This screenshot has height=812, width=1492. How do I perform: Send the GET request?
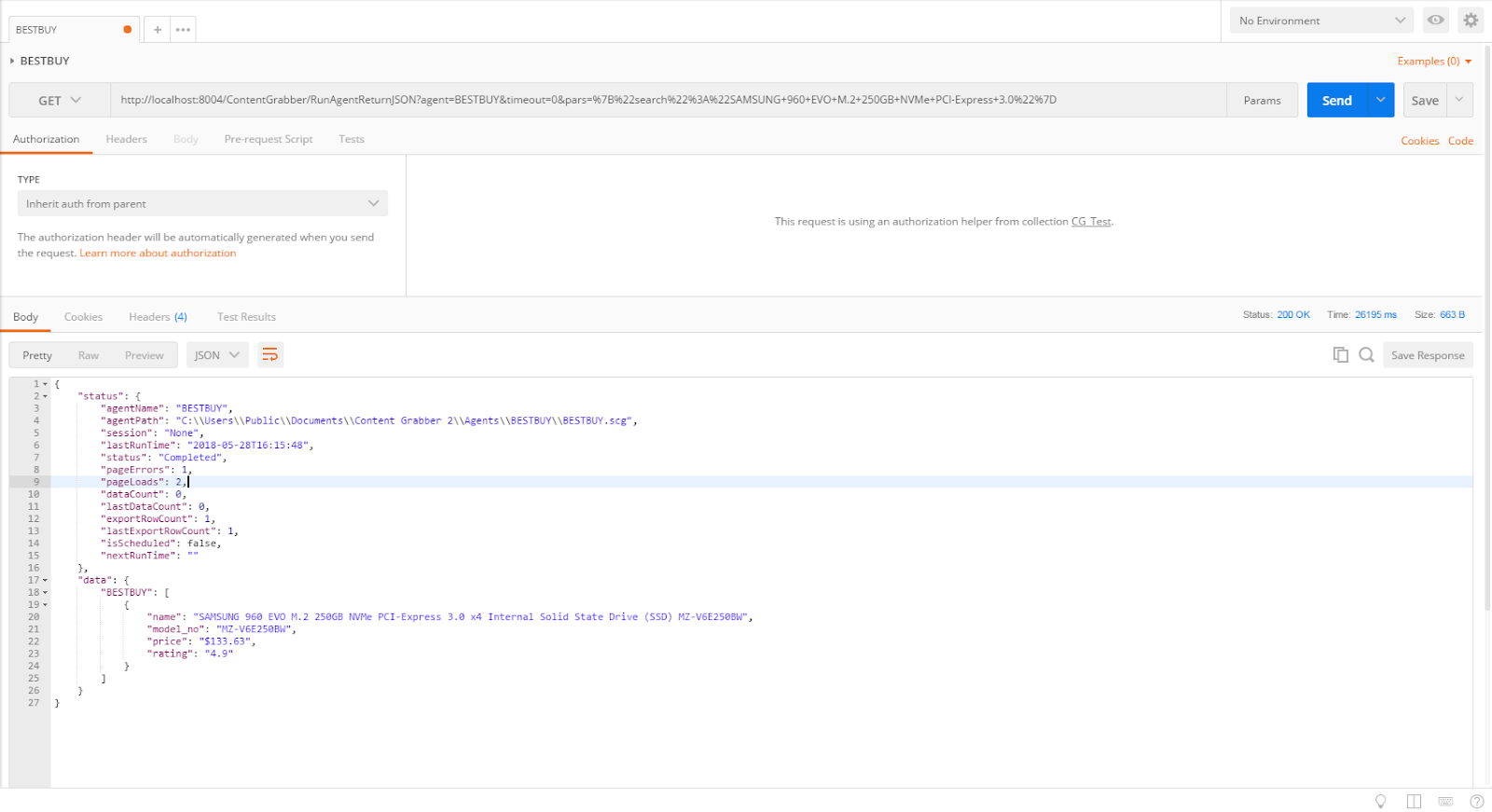pyautogui.click(x=1337, y=100)
